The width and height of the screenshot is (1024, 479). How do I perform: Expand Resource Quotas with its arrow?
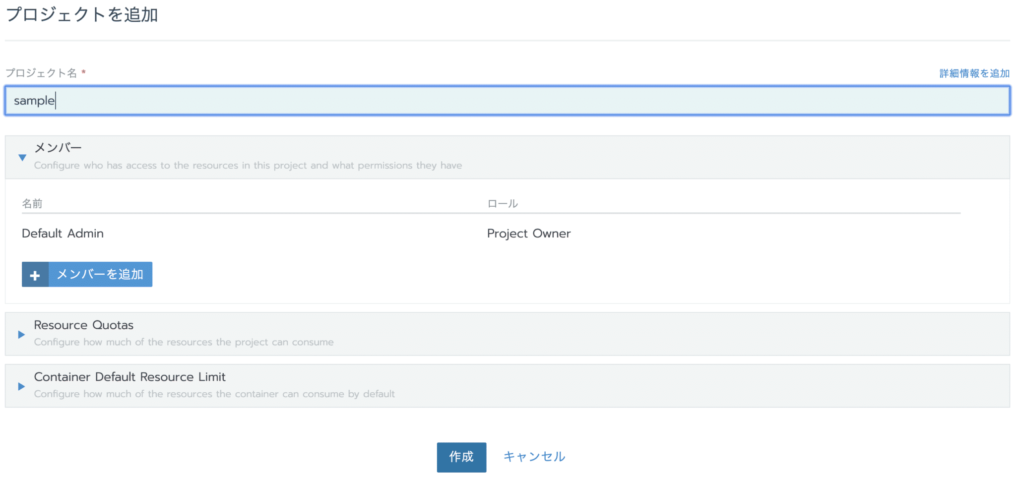click(22, 334)
